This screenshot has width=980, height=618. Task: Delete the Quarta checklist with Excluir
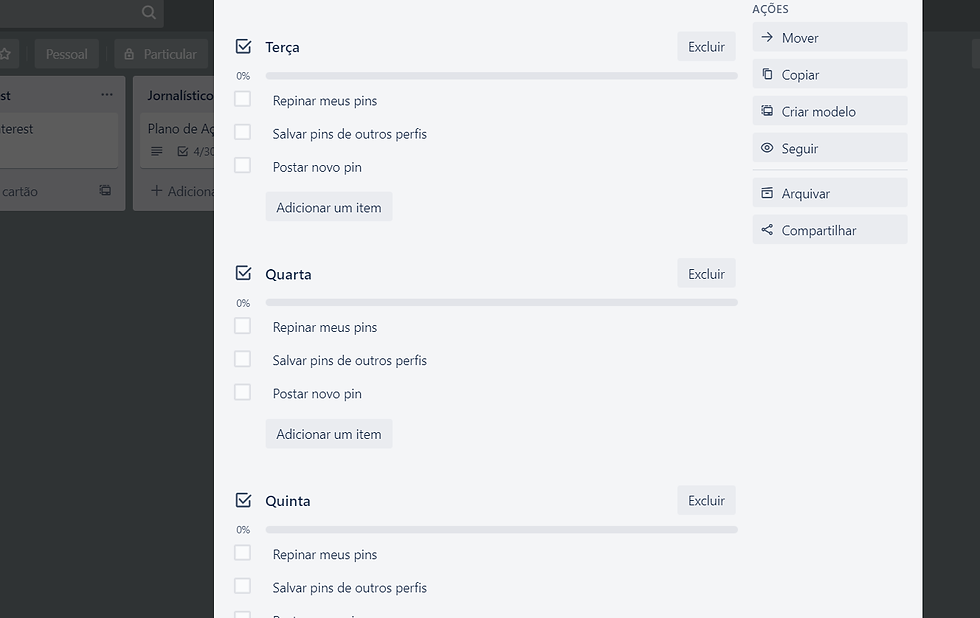pyautogui.click(x=706, y=274)
